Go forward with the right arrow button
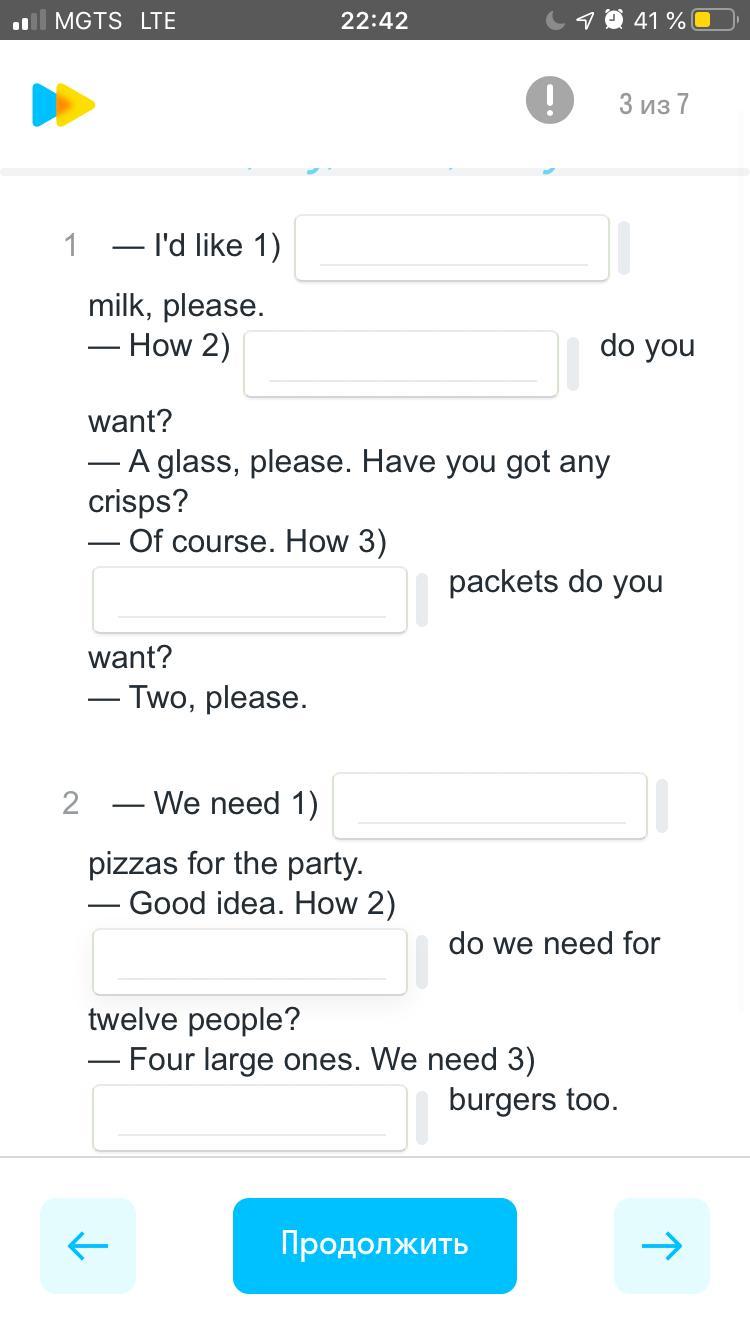Viewport: 750px width, 1334px height. tap(661, 1245)
